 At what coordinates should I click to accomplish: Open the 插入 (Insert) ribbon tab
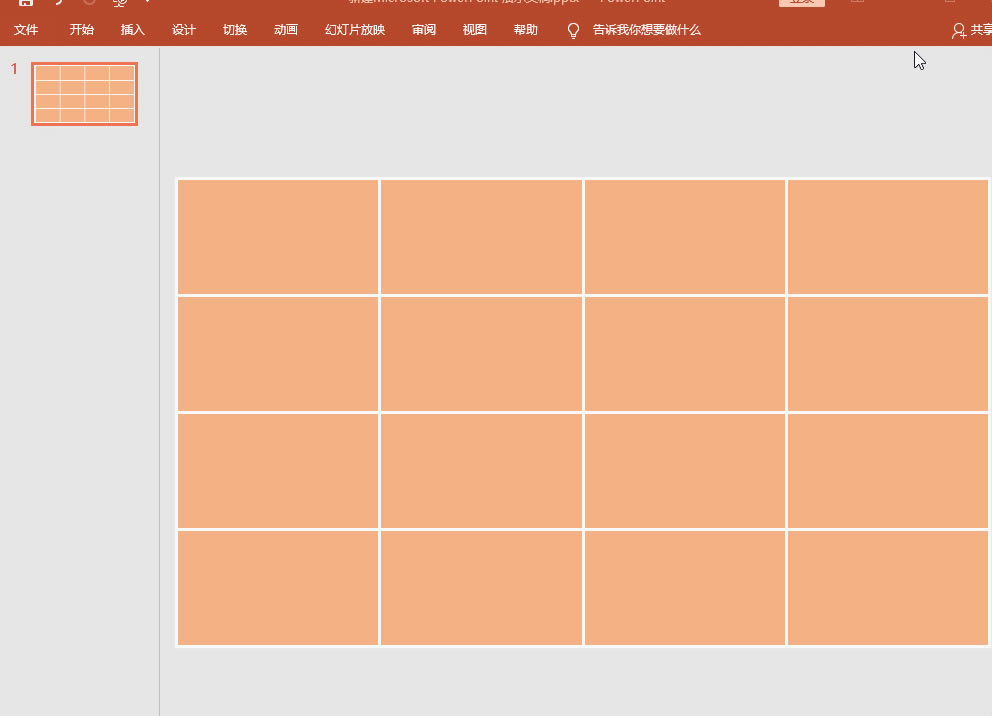[133, 30]
